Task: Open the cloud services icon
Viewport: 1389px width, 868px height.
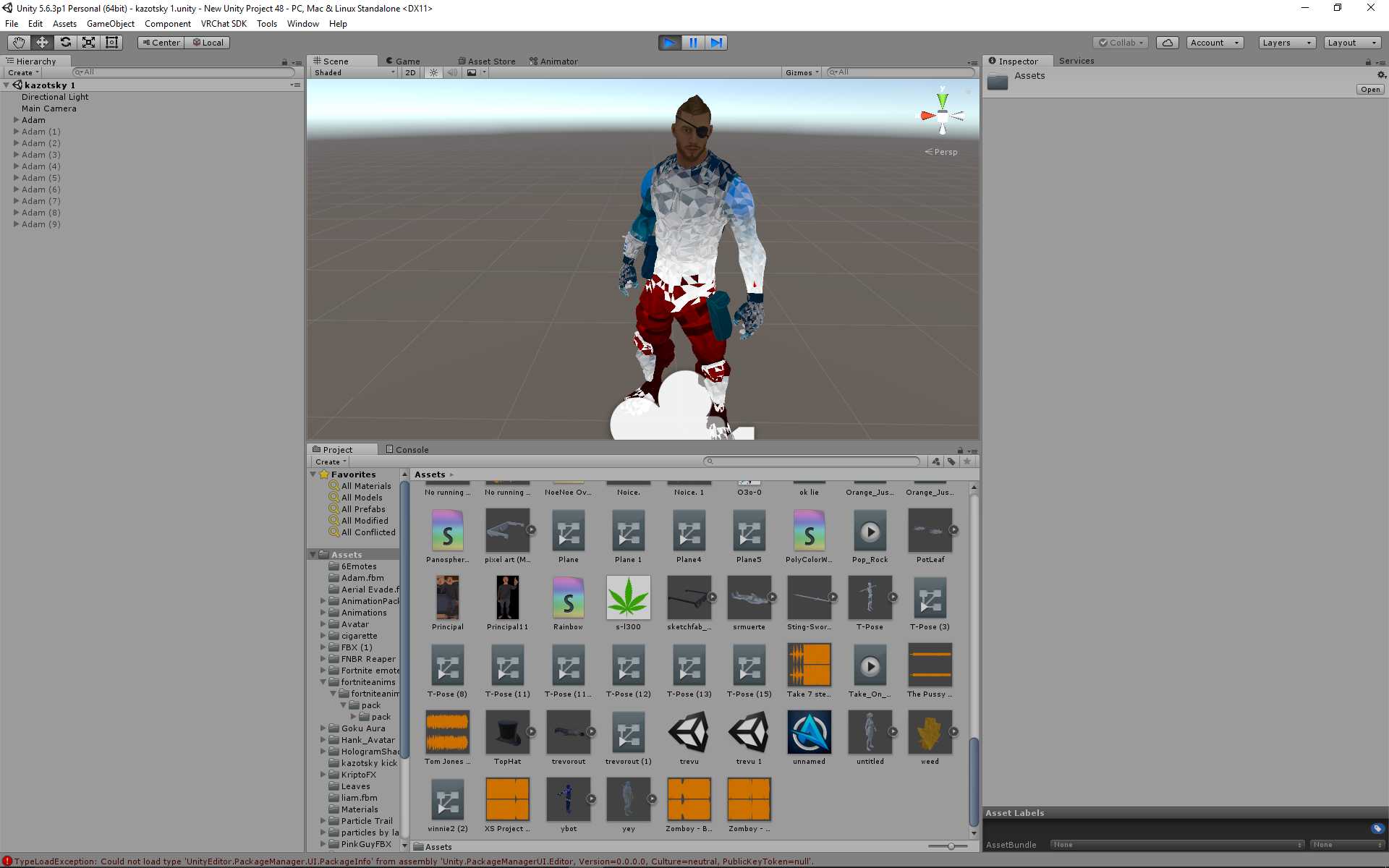Action: coord(1167,43)
